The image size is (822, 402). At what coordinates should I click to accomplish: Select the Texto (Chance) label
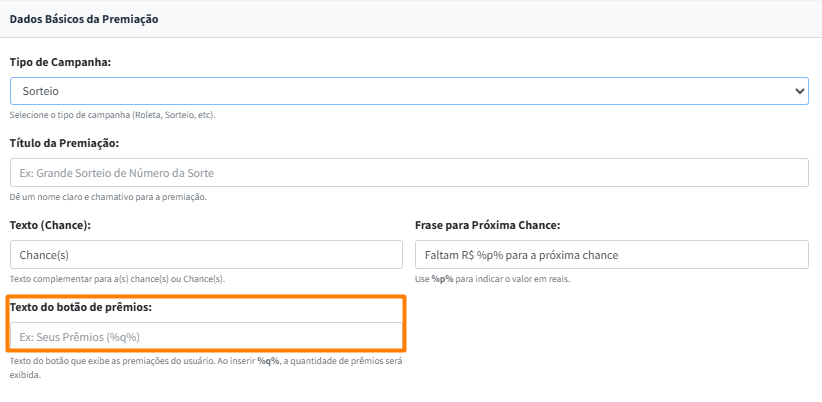coord(48,225)
